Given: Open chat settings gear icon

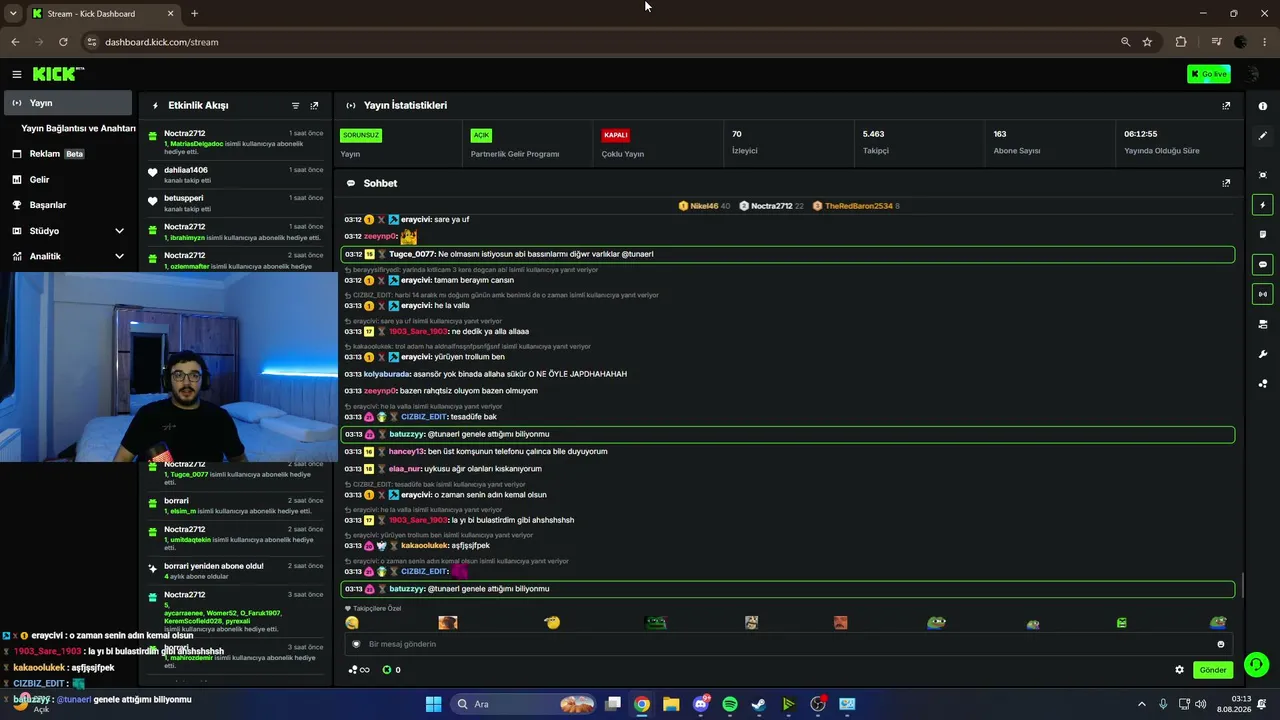Looking at the screenshot, I should click(x=1179, y=670).
